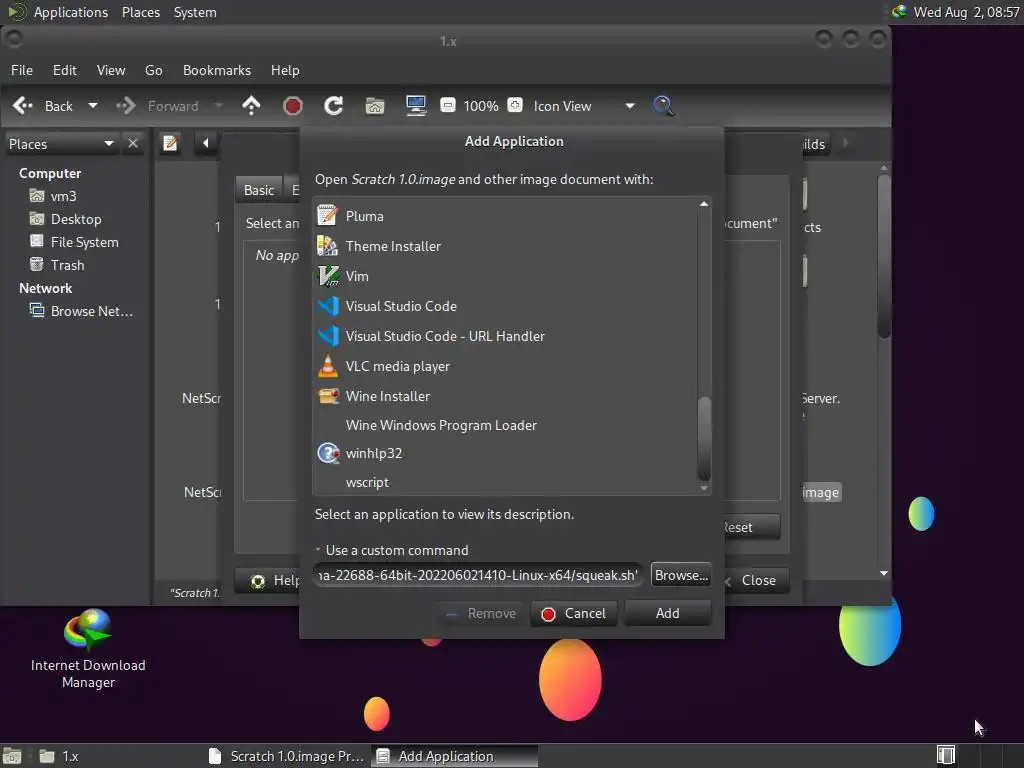Toggle the location edit pencil icon
The width and height of the screenshot is (1024, 768).
coord(170,143)
